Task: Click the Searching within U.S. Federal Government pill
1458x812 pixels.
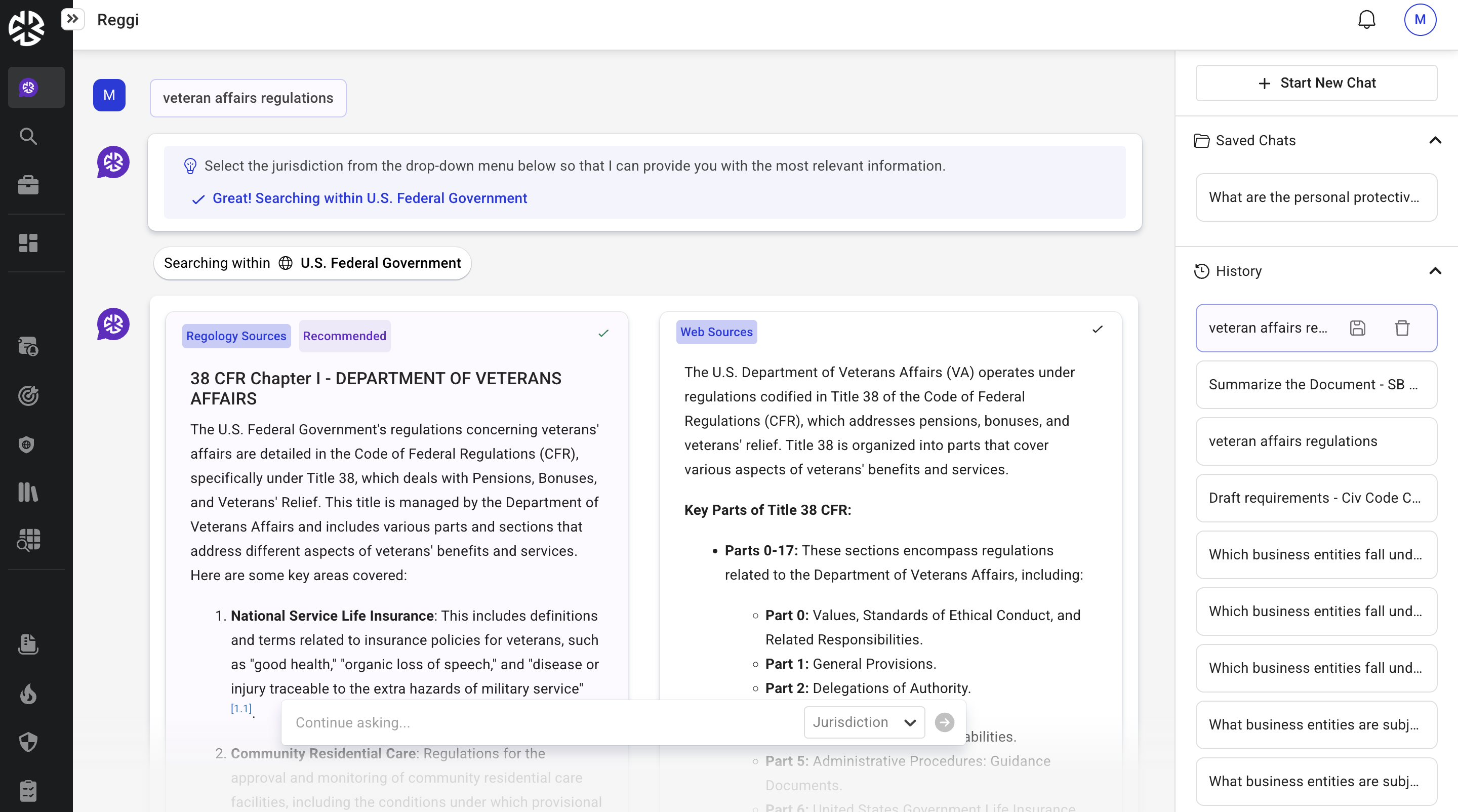Action: point(312,263)
